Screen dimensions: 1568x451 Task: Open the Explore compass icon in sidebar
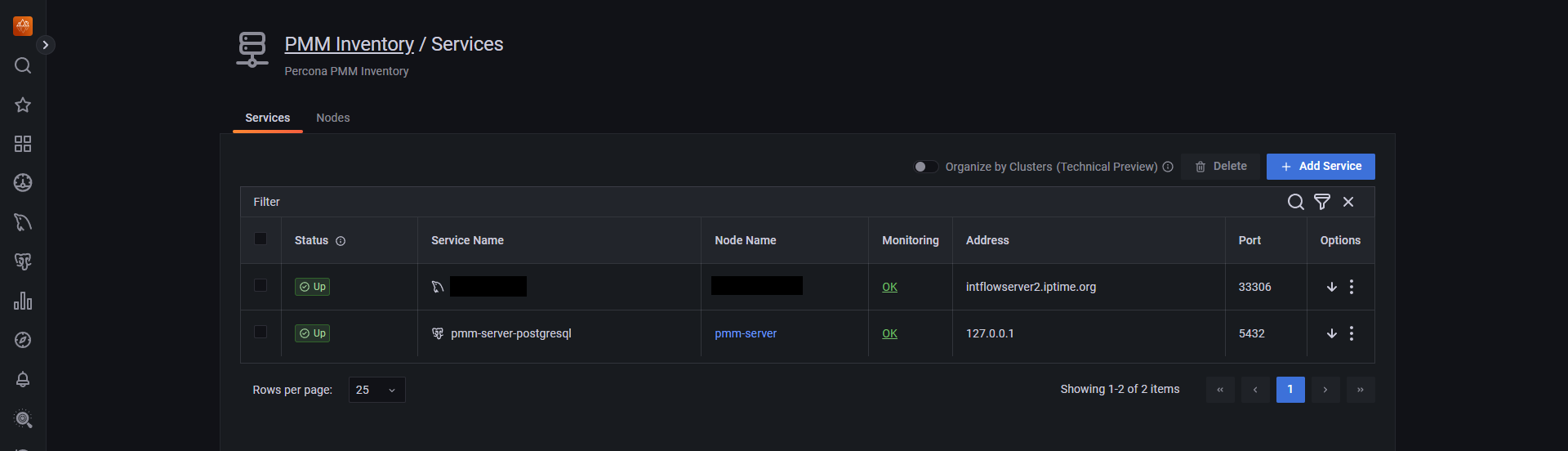click(x=23, y=340)
